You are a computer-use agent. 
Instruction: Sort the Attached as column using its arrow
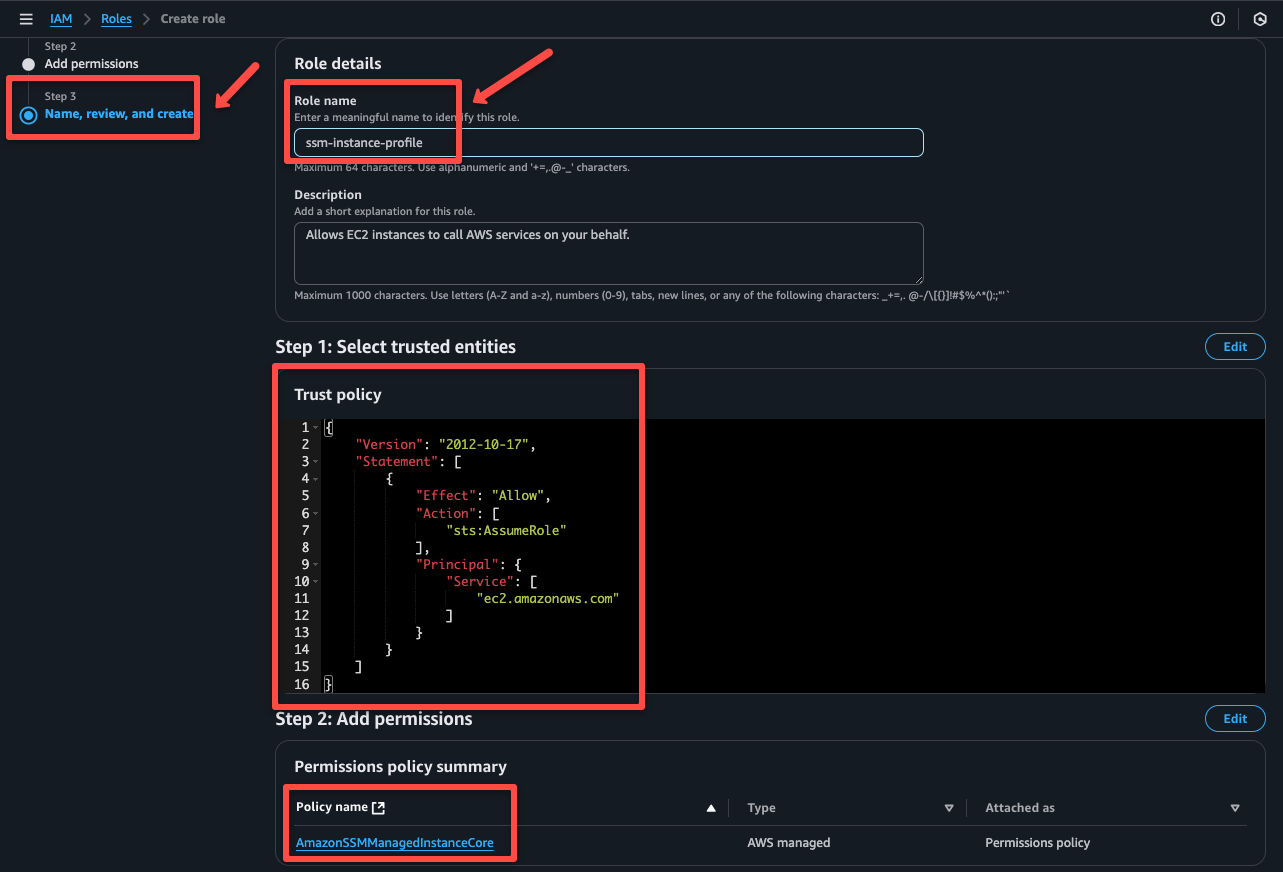1235,808
